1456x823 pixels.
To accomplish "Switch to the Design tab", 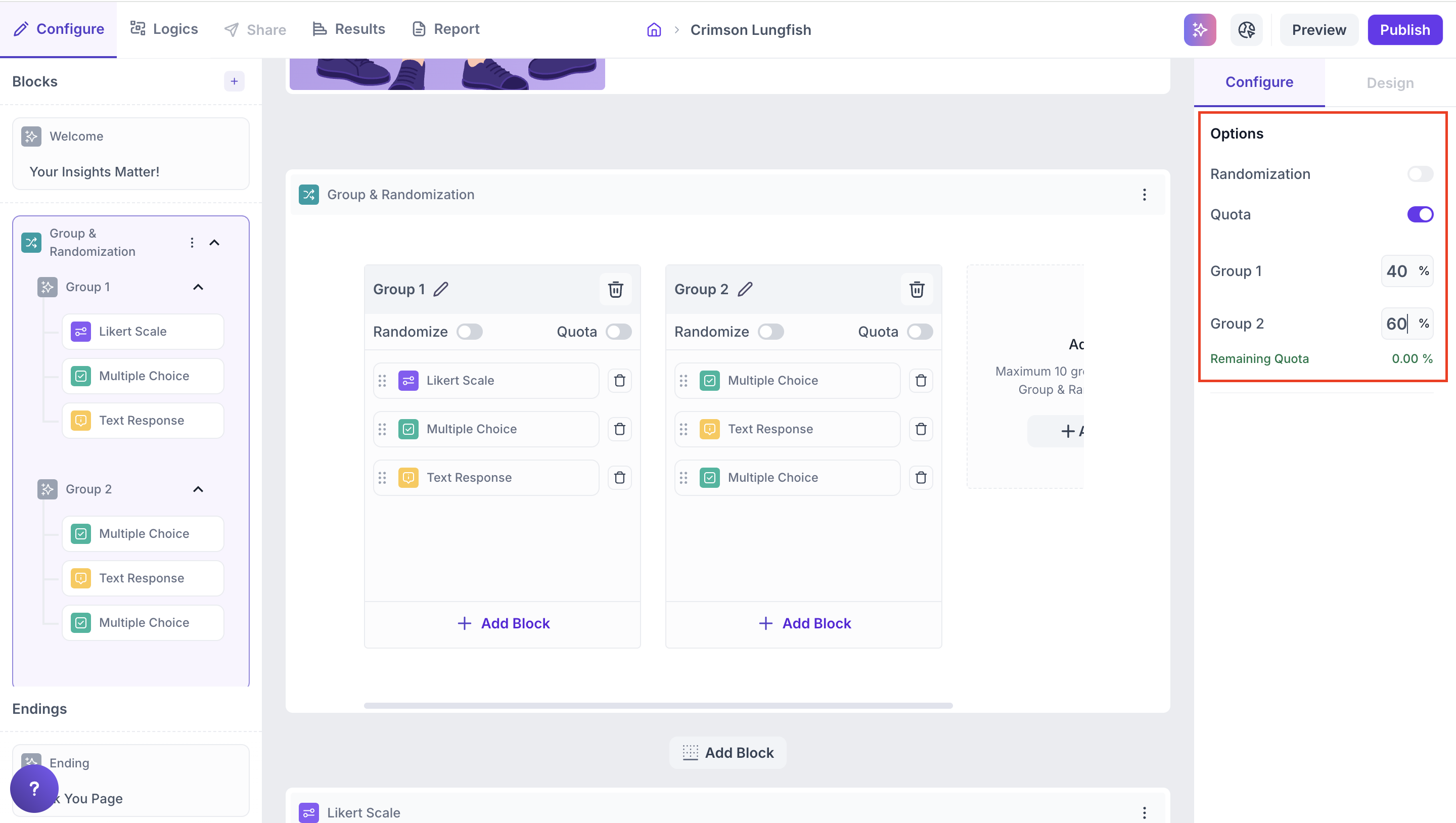I will click(1389, 82).
